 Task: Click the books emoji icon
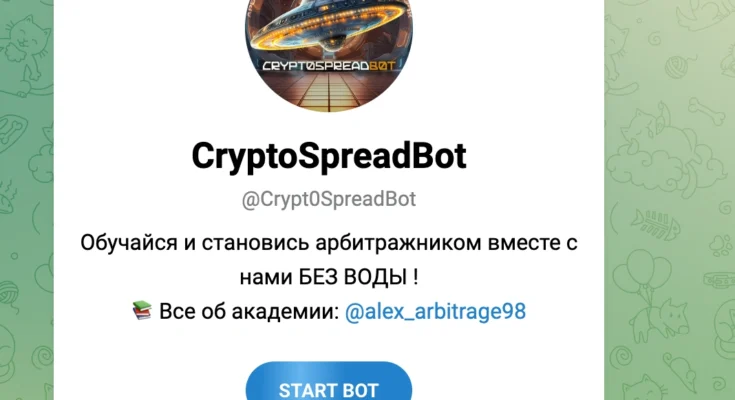142,310
